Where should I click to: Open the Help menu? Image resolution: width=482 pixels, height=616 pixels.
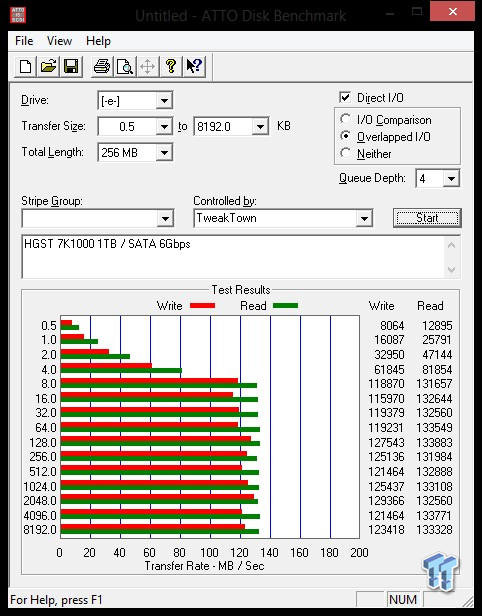[x=98, y=41]
